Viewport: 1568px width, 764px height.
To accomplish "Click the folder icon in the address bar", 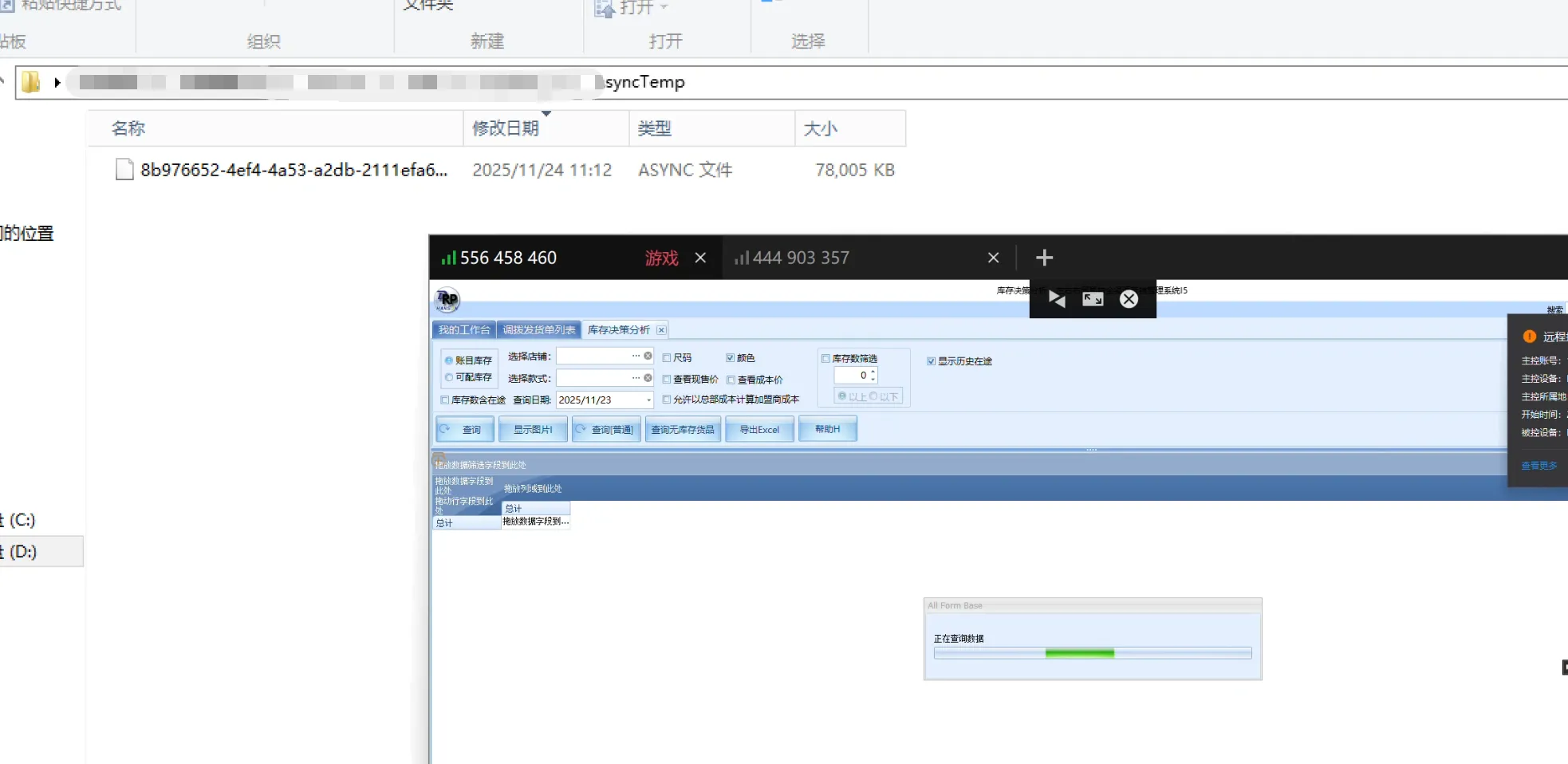I will point(31,82).
